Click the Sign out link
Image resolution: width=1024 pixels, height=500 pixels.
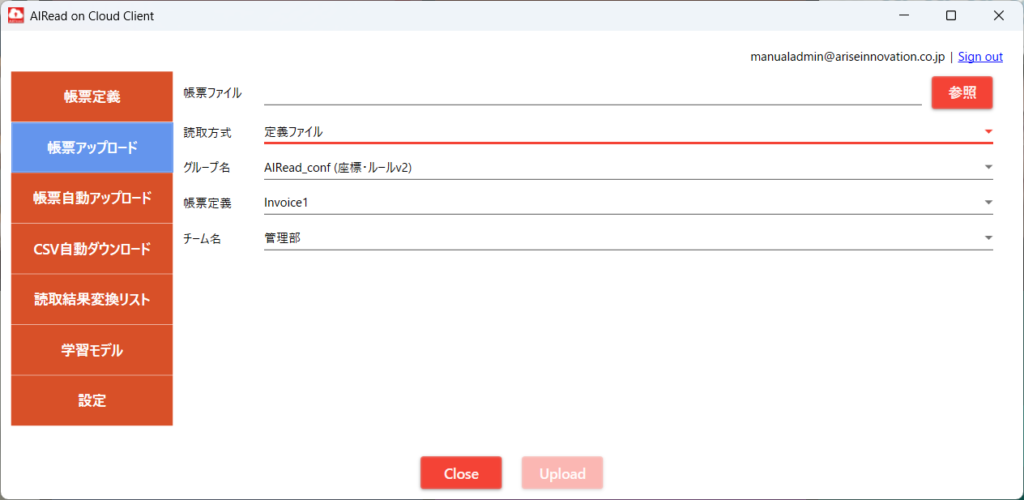click(x=980, y=57)
